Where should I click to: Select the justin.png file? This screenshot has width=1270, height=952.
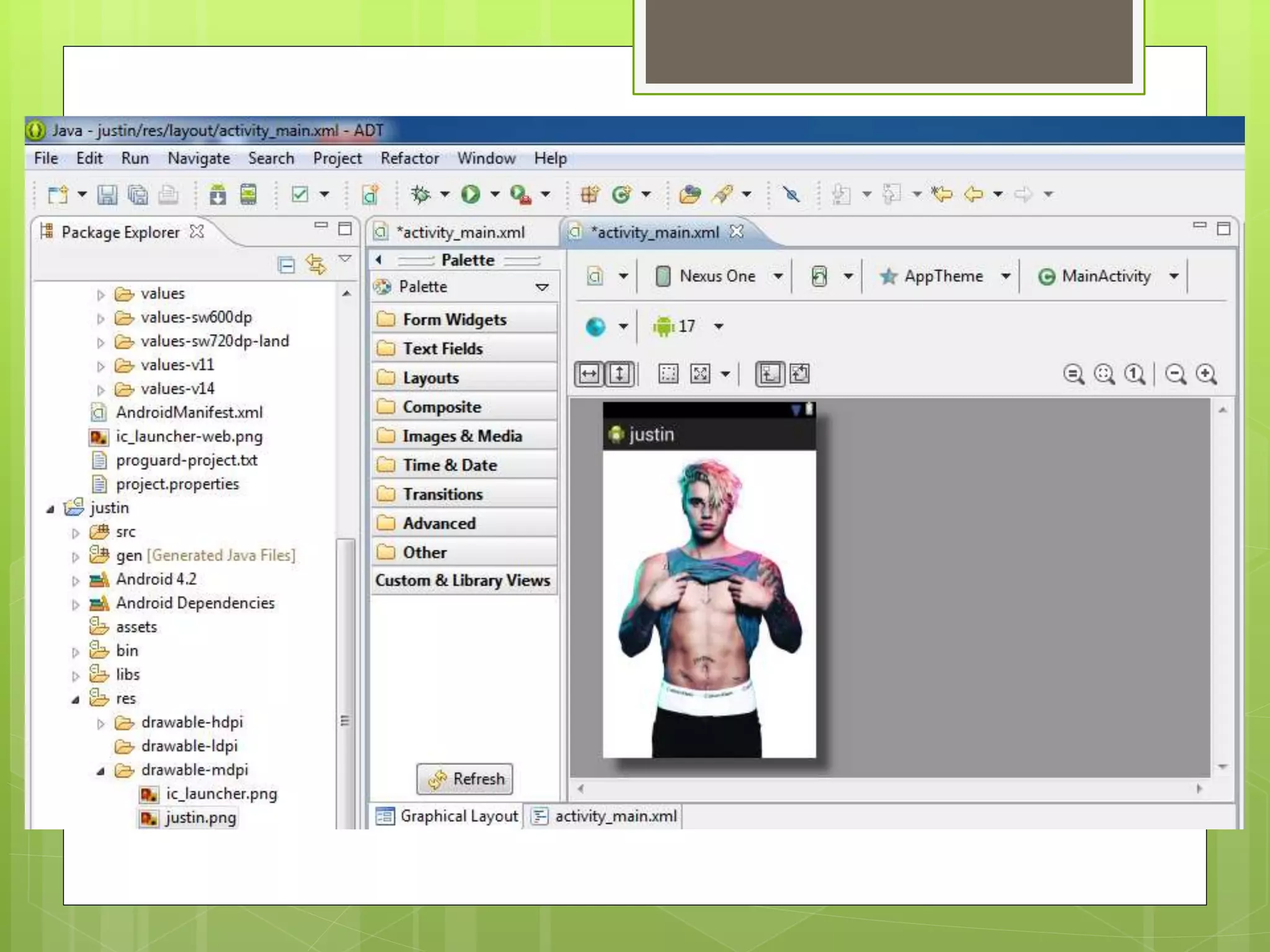tap(188, 818)
